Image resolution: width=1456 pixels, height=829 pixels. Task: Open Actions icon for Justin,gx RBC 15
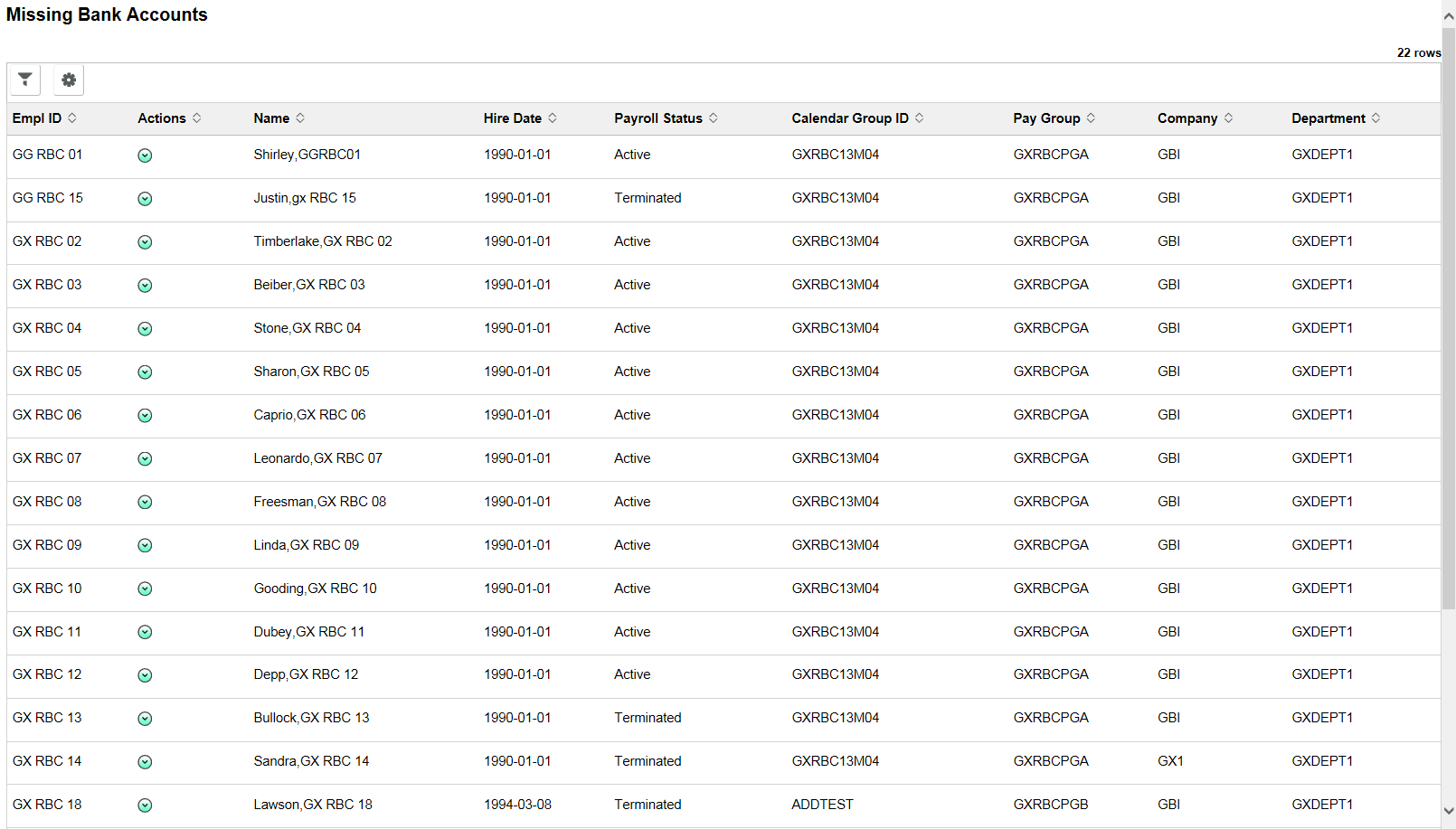pyautogui.click(x=145, y=198)
